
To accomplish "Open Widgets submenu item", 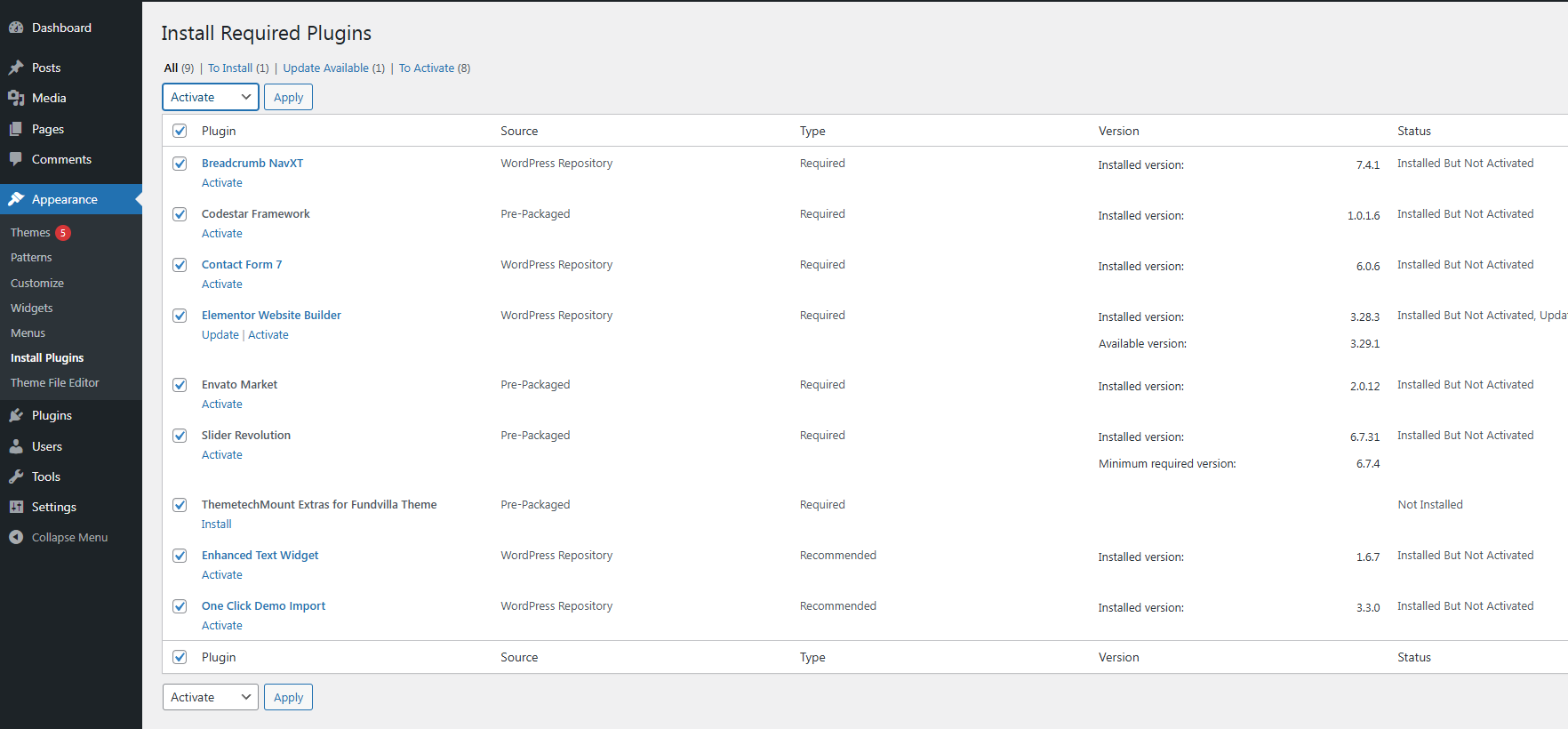I will pos(32,308).
